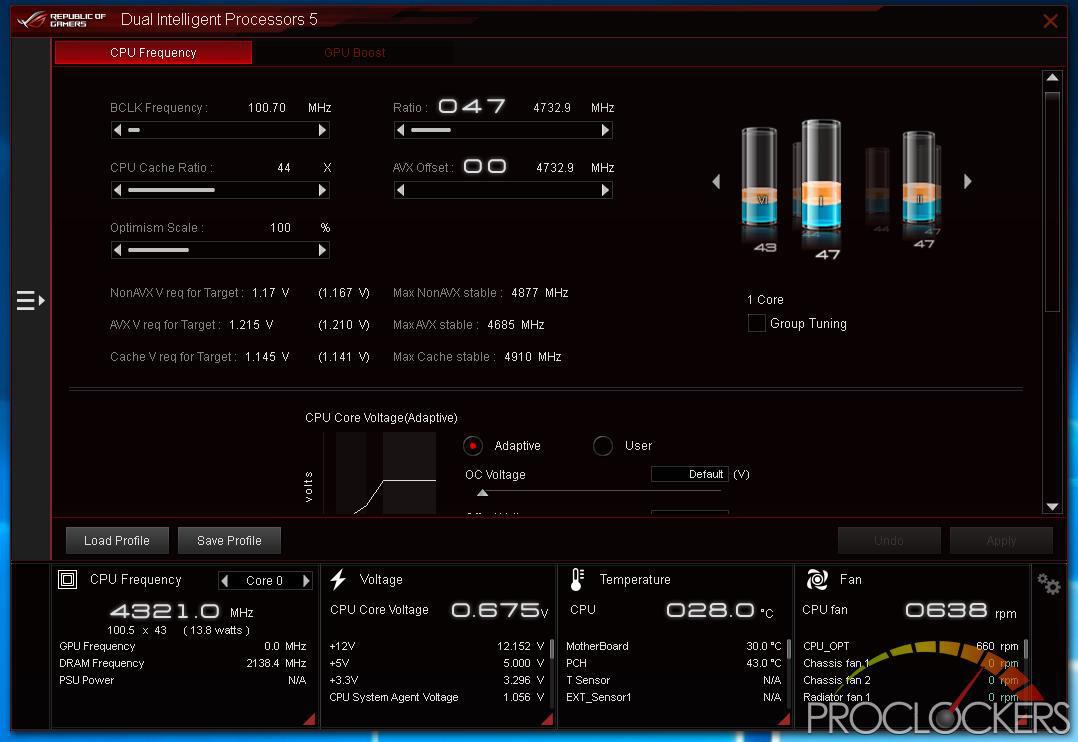Viewport: 1078px width, 742px height.
Task: Open the settings gear icon
Action: 1048,584
